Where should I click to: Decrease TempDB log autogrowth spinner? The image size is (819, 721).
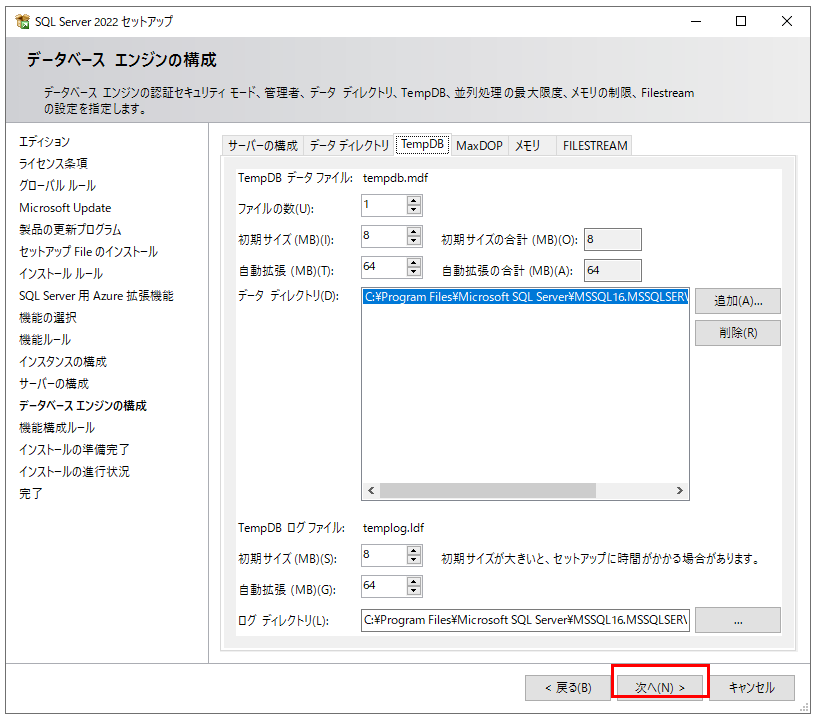coord(414,591)
